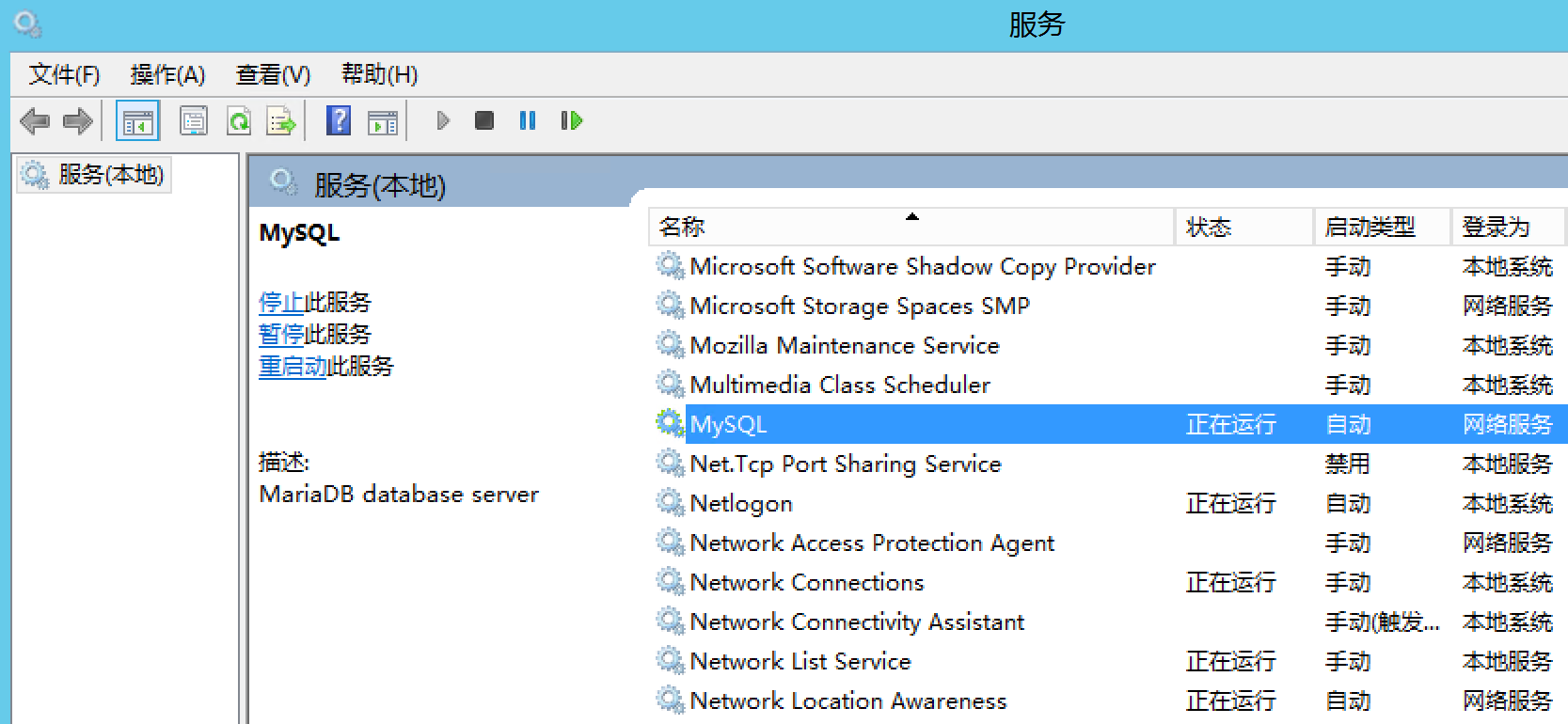Screen dimensions: 1568x724
Task: Open the Properties toolbar icon
Action: 194,120
